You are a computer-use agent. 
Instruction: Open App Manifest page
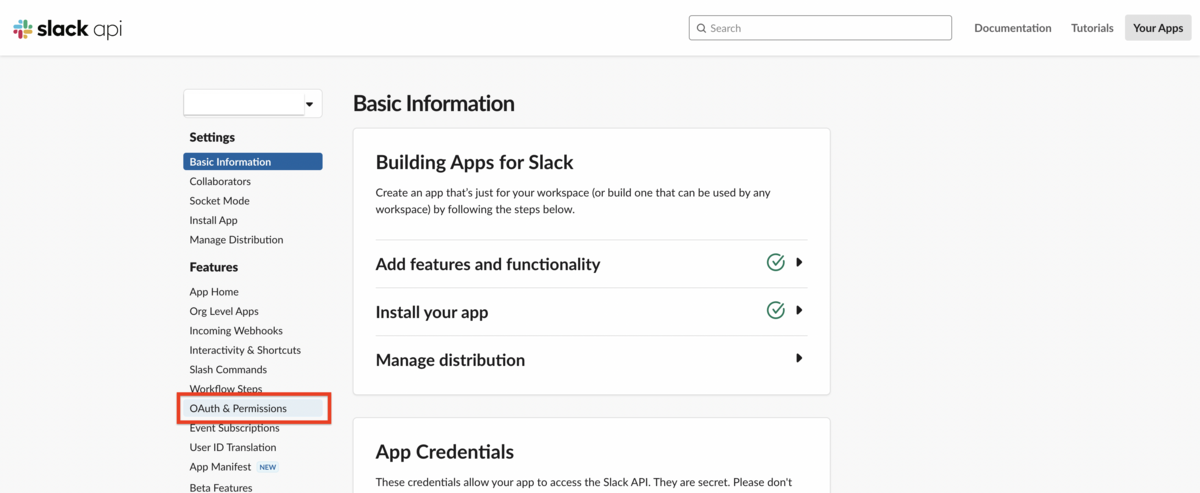coord(220,467)
